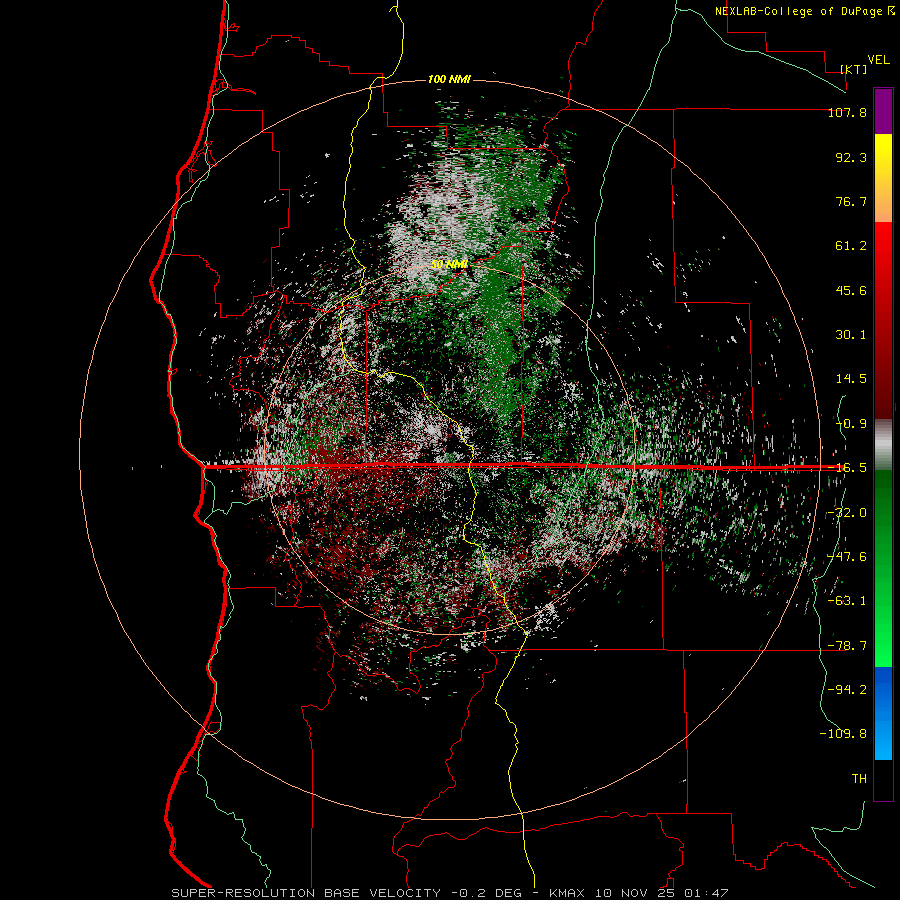The height and width of the screenshot is (900, 900).
Task: Click the [KT] units label
Action: (854, 69)
